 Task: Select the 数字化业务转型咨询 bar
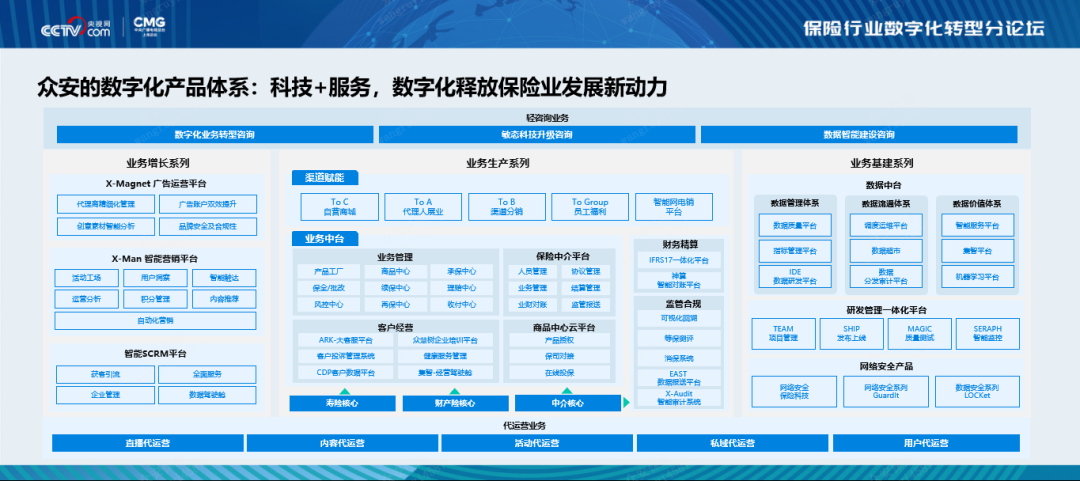coord(215,134)
